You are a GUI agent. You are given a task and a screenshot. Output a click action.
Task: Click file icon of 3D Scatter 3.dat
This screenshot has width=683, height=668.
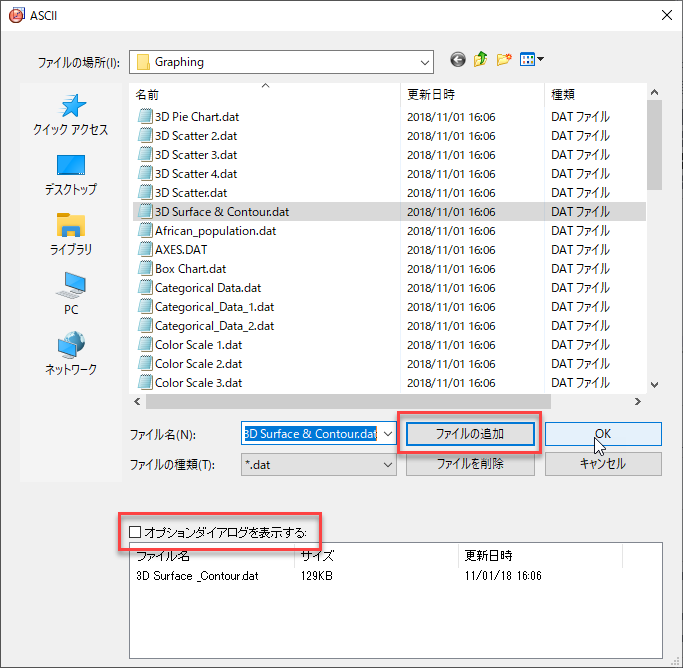pos(145,155)
